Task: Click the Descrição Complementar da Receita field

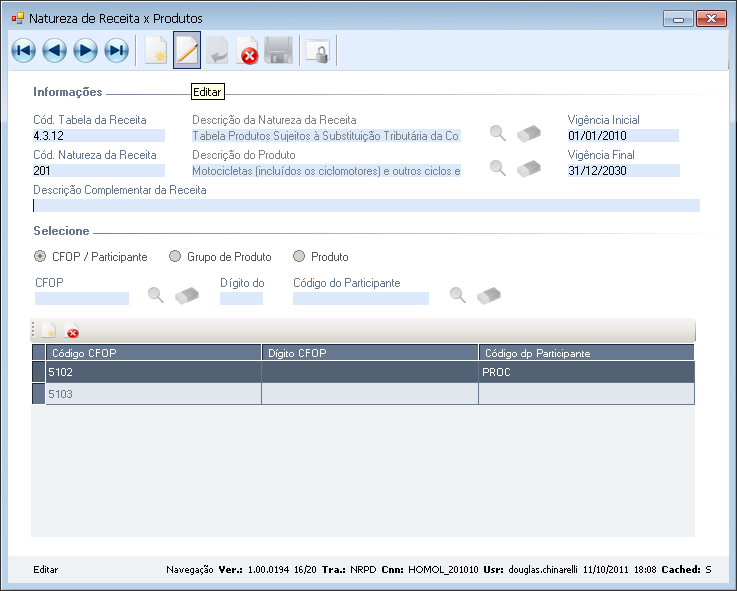Action: 366,206
